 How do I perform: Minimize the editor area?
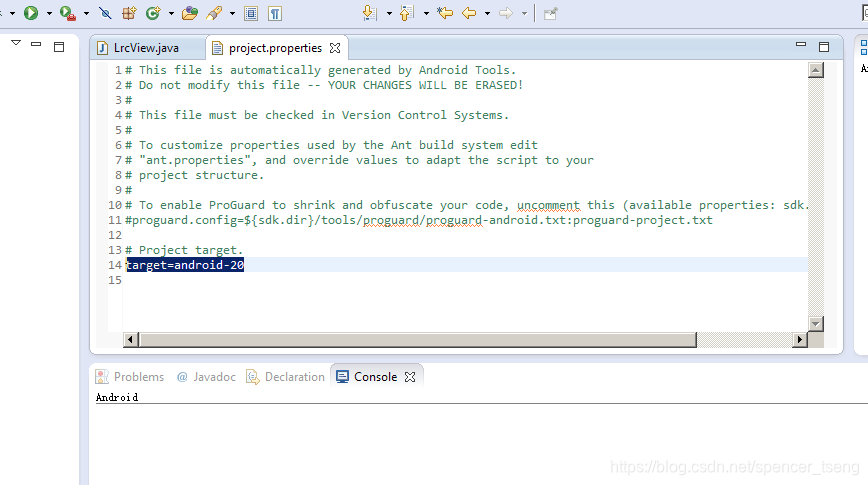800,44
